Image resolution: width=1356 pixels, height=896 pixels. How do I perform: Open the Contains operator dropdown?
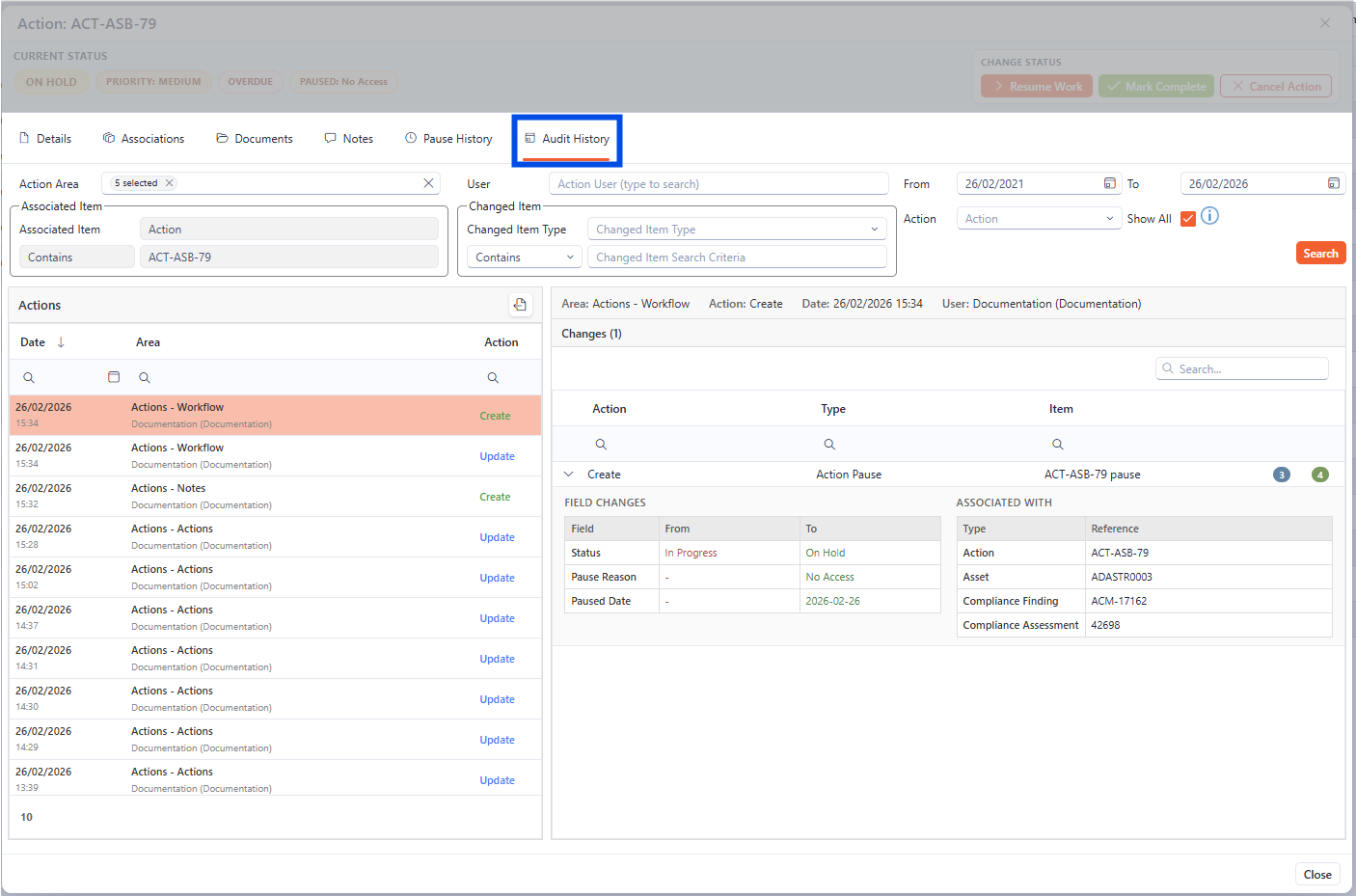coord(524,257)
